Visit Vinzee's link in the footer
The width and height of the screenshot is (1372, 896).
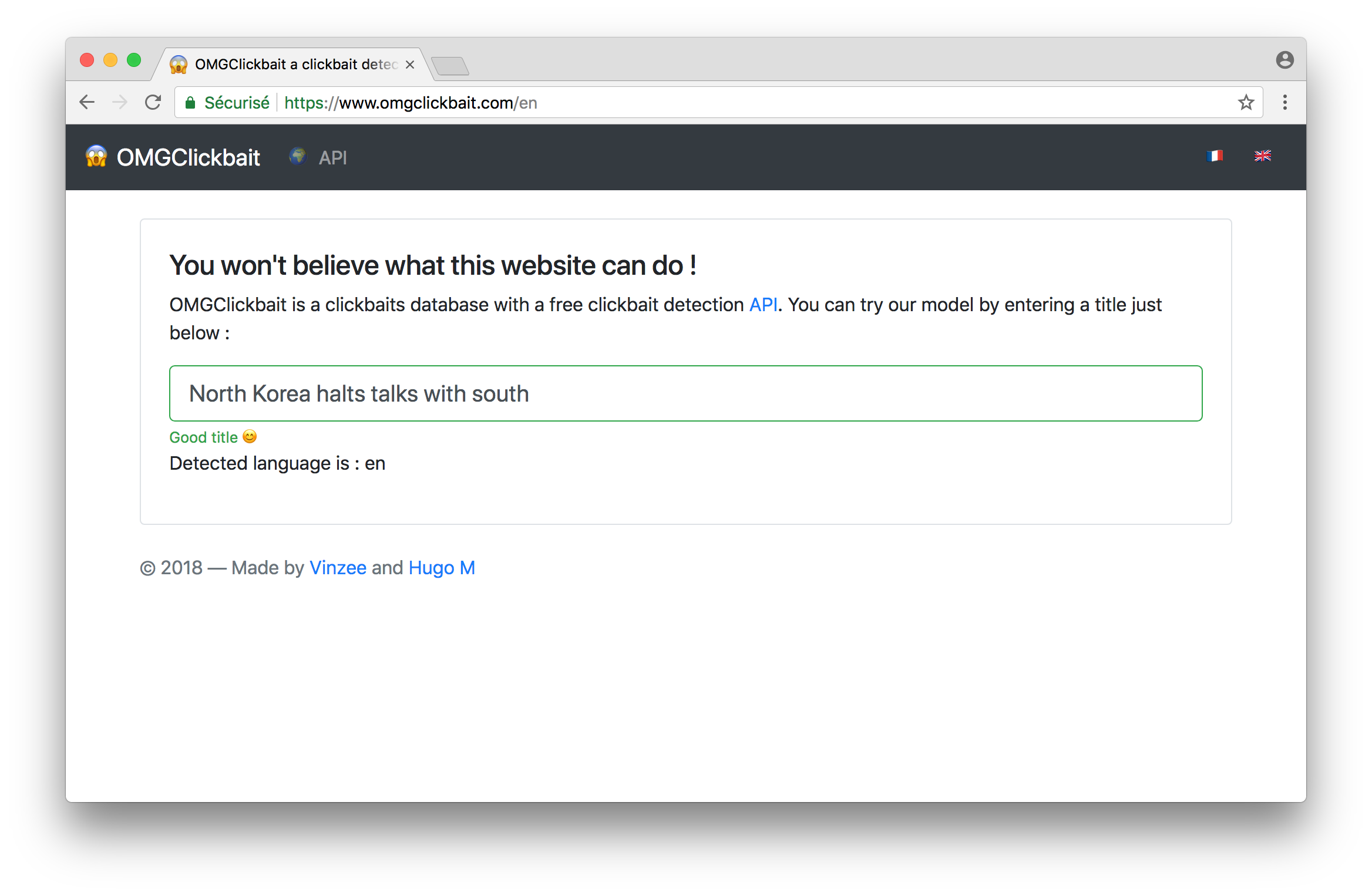point(338,568)
